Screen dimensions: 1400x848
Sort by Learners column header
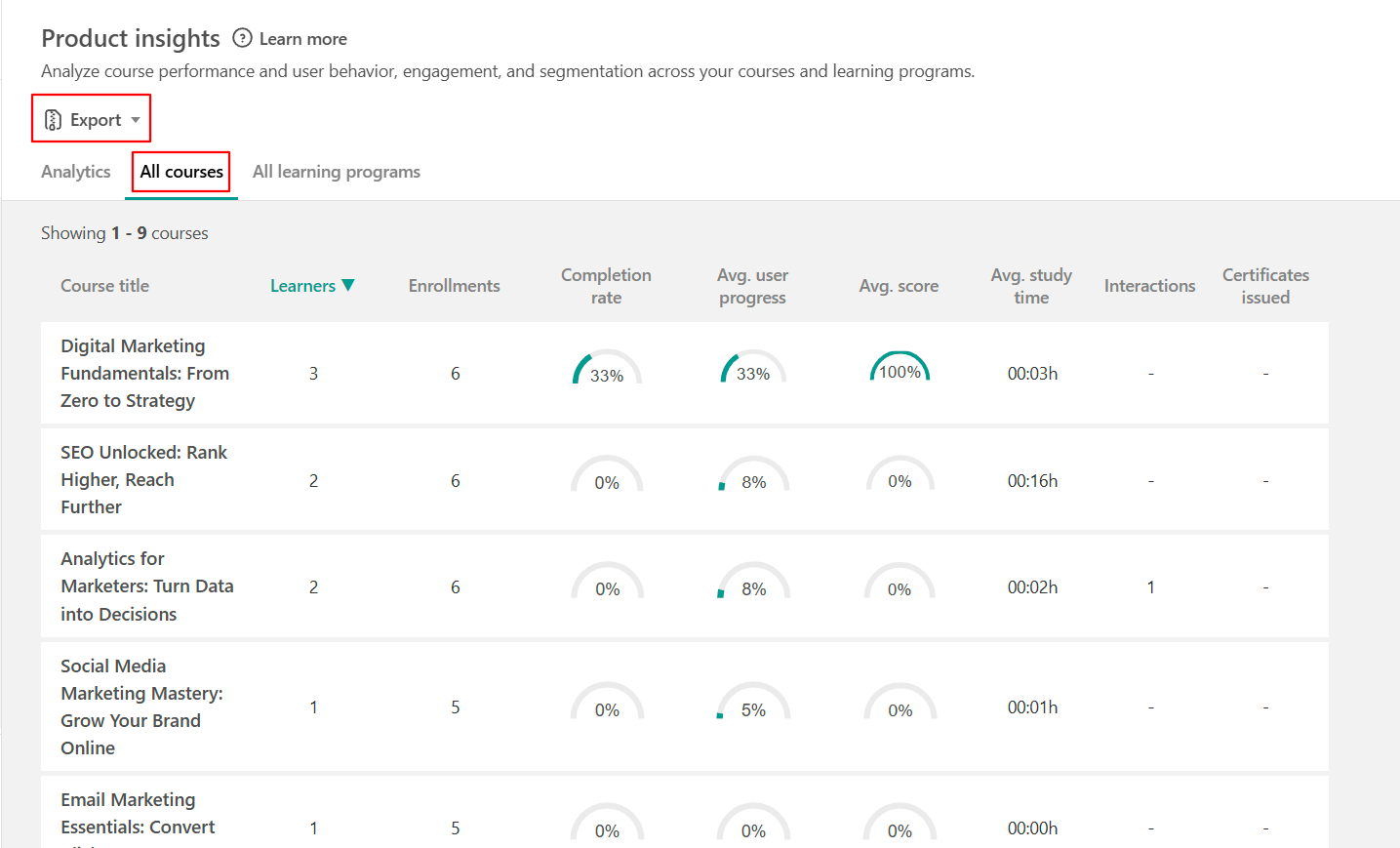302,286
